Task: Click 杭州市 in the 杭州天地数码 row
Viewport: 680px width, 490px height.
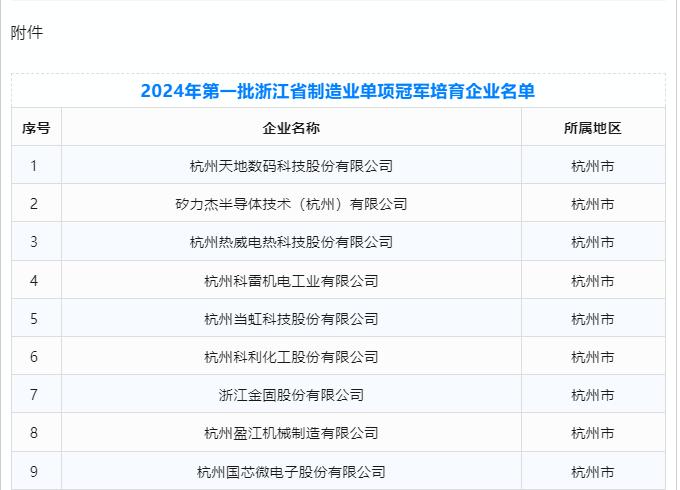Action: pyautogui.click(x=593, y=166)
